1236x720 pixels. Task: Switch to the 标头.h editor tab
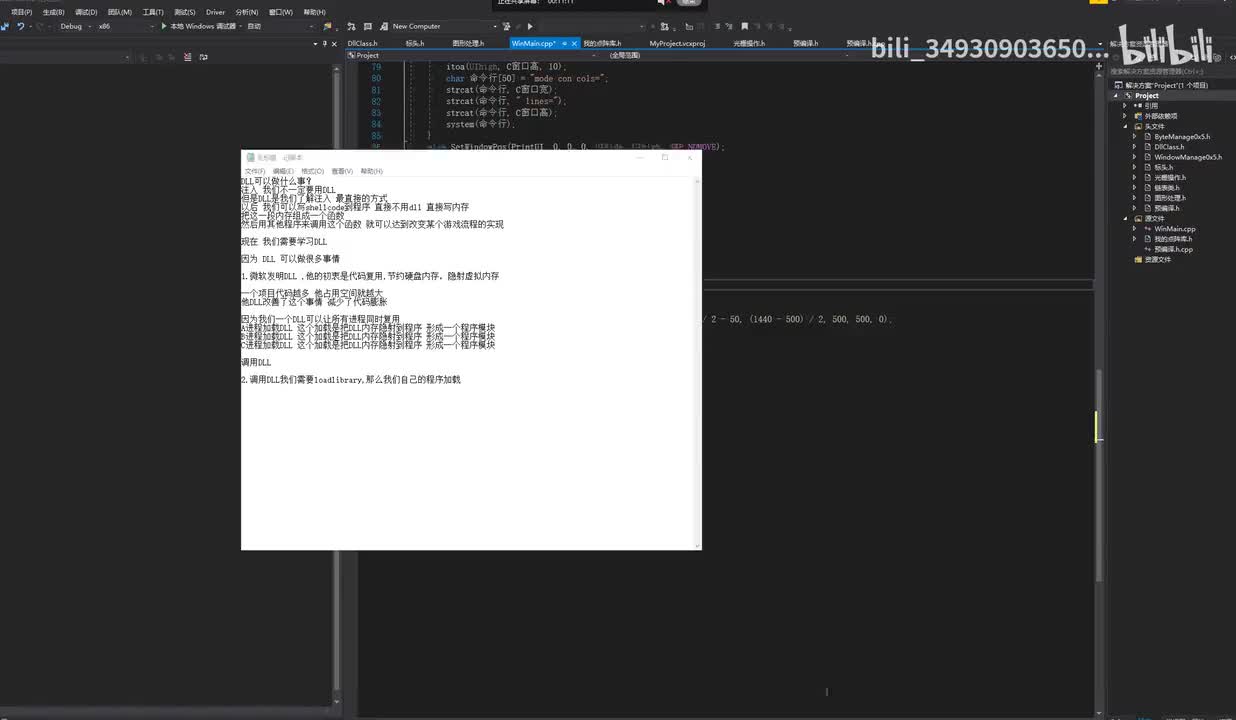(415, 44)
